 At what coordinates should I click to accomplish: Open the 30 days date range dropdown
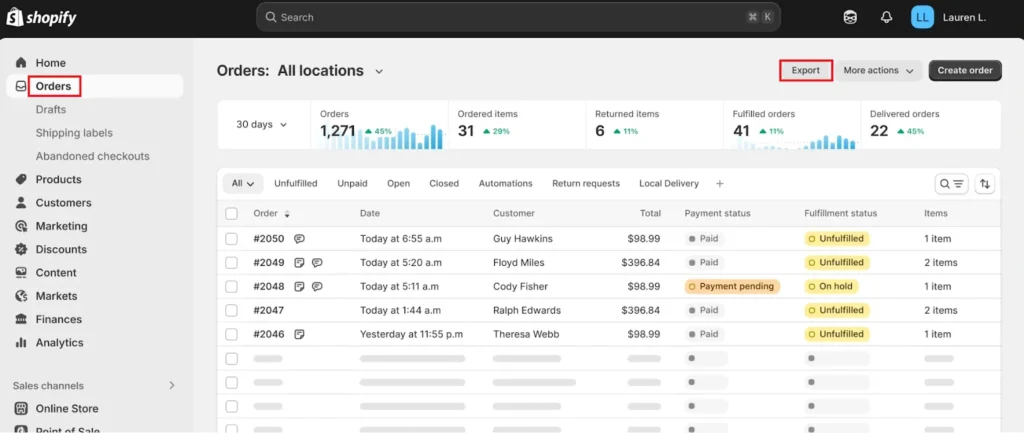point(262,125)
